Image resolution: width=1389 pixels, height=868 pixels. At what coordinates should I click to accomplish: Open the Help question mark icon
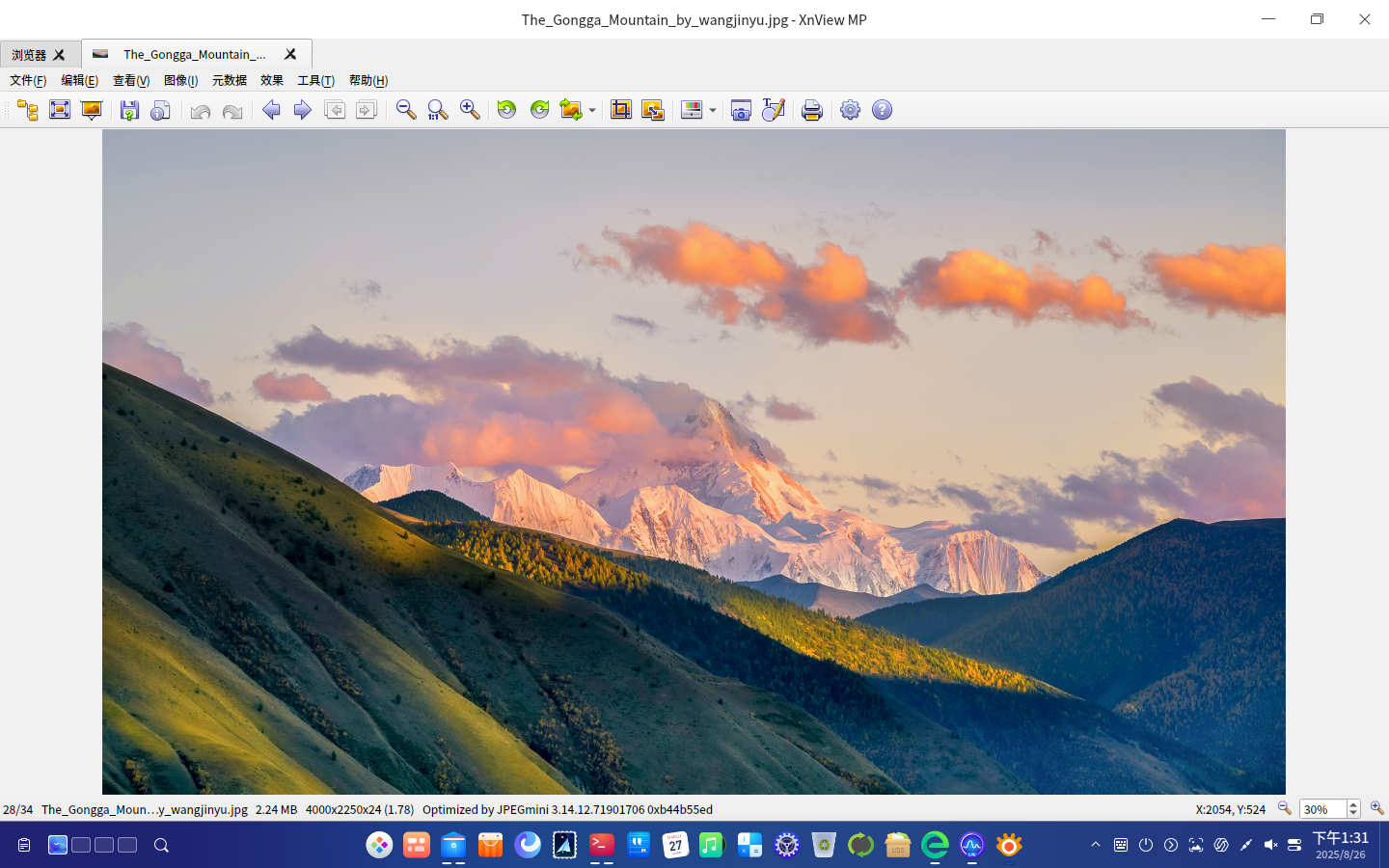coord(882,110)
